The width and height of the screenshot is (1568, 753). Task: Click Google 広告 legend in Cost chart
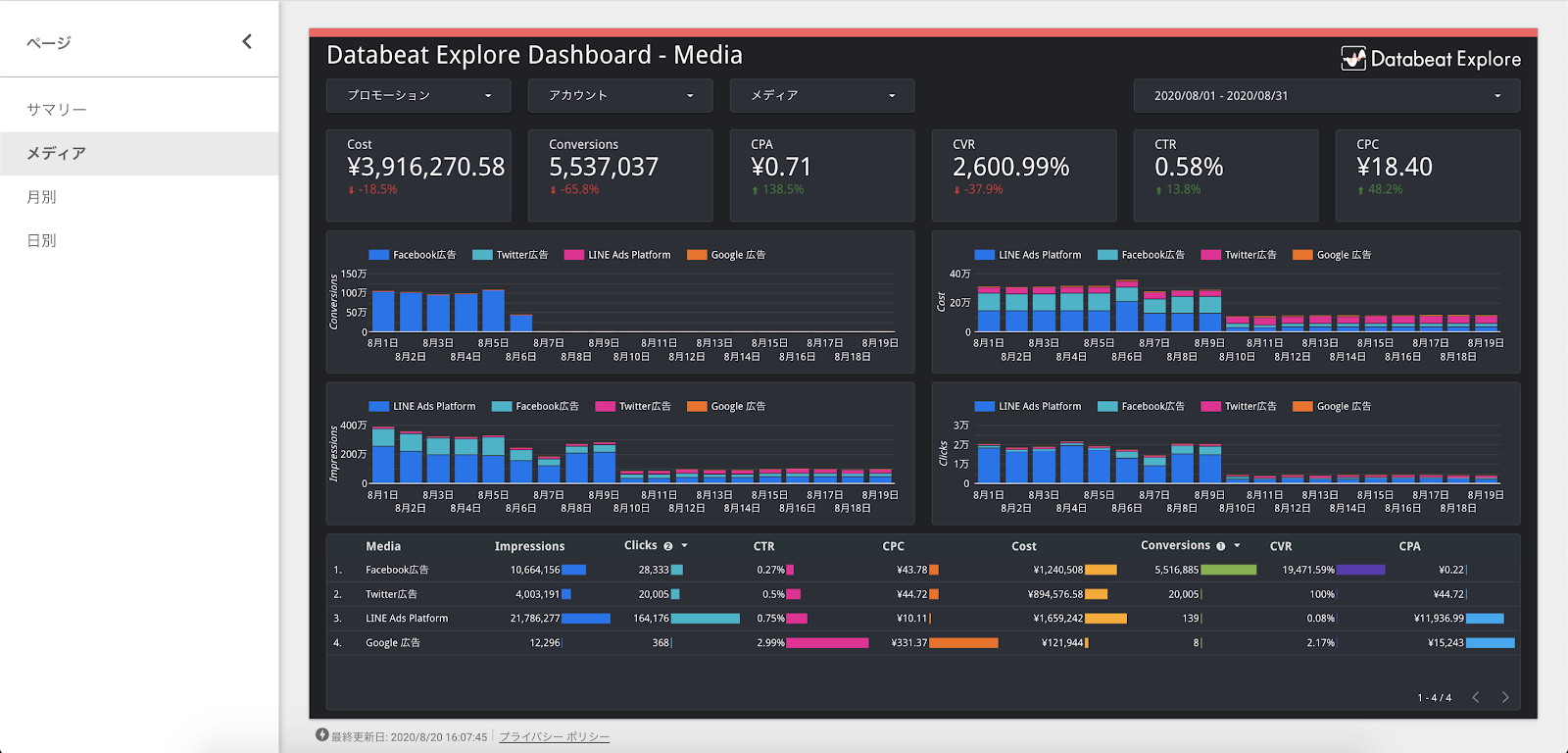pos(1332,255)
